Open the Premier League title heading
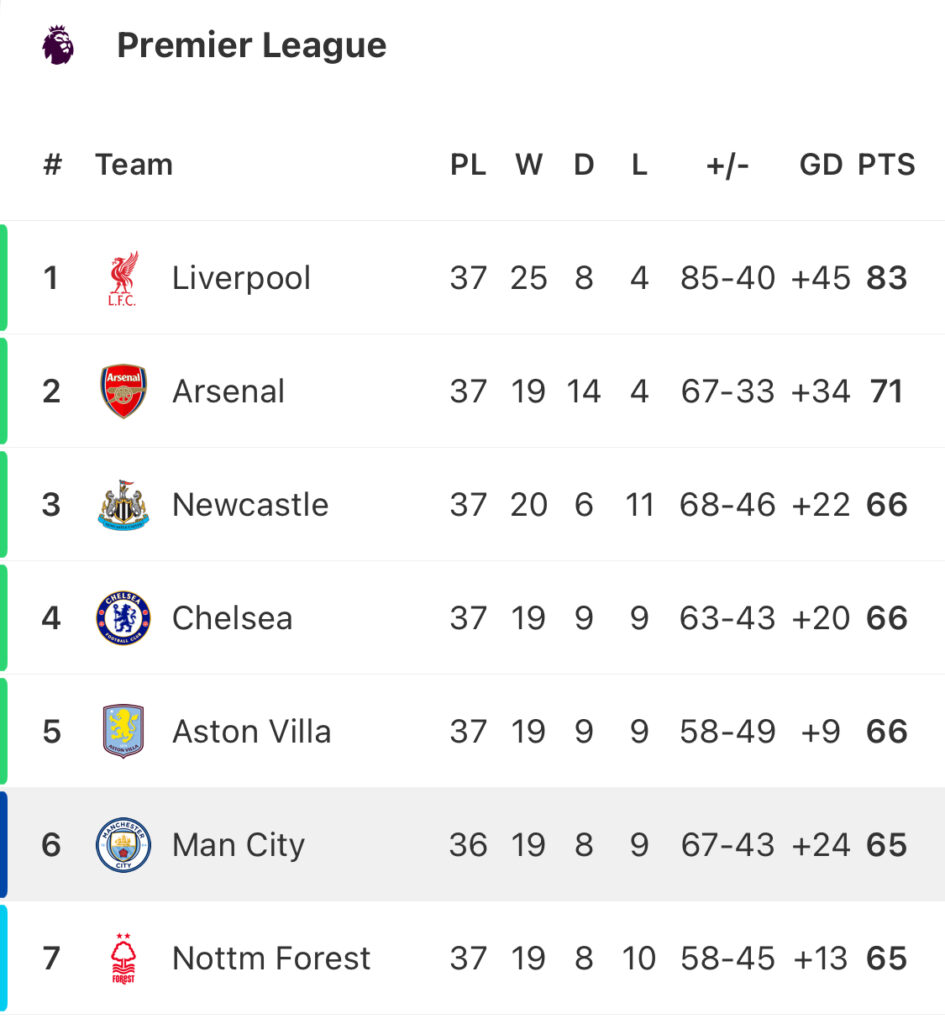 click(x=251, y=45)
